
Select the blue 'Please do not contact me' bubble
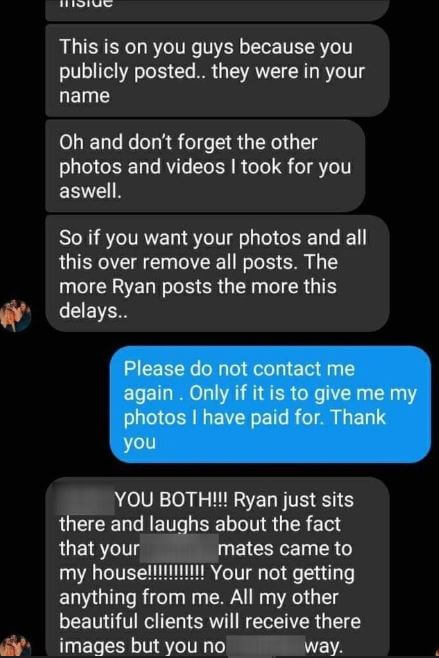(x=270, y=405)
